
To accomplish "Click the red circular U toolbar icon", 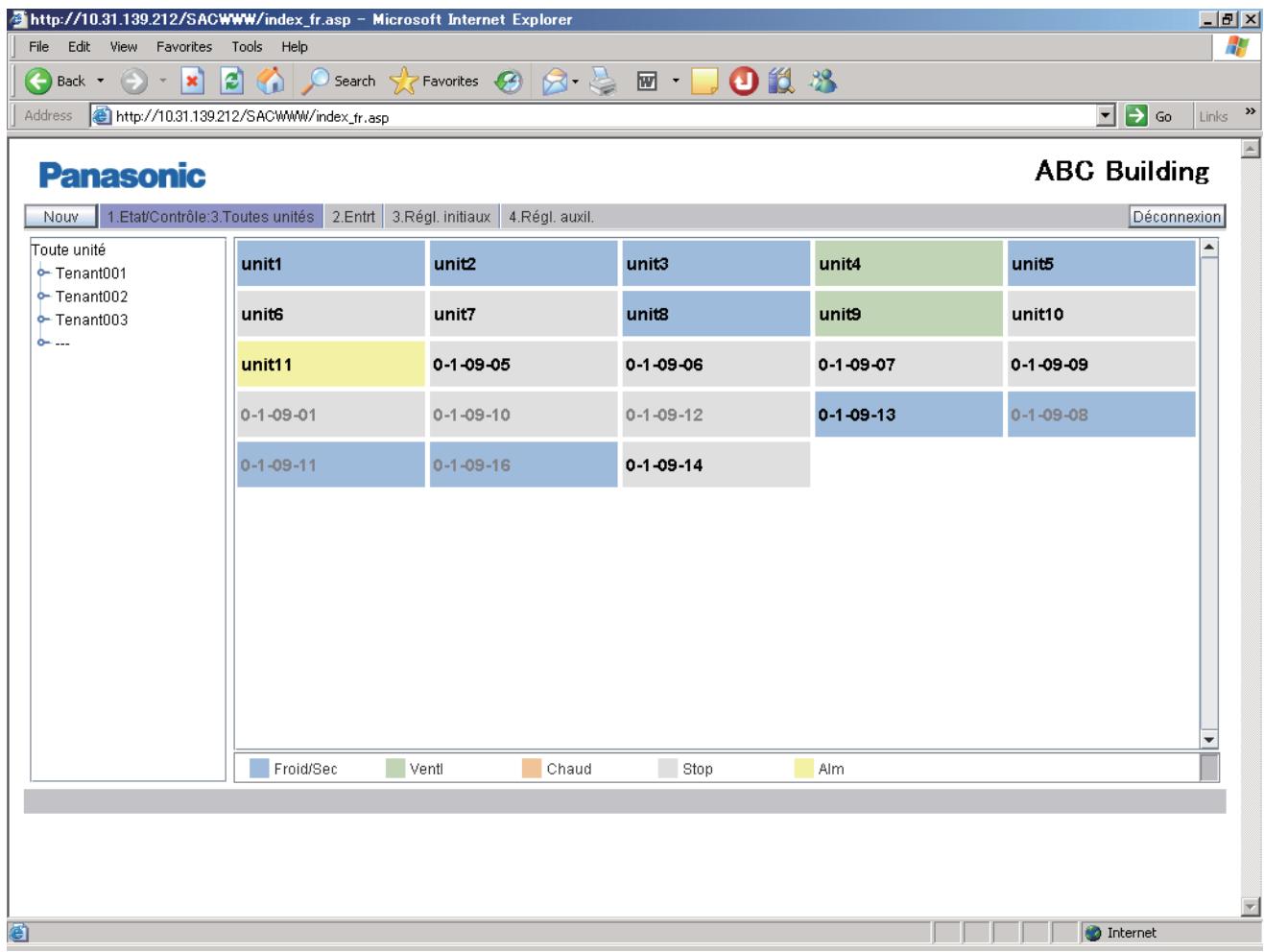I will point(744,83).
